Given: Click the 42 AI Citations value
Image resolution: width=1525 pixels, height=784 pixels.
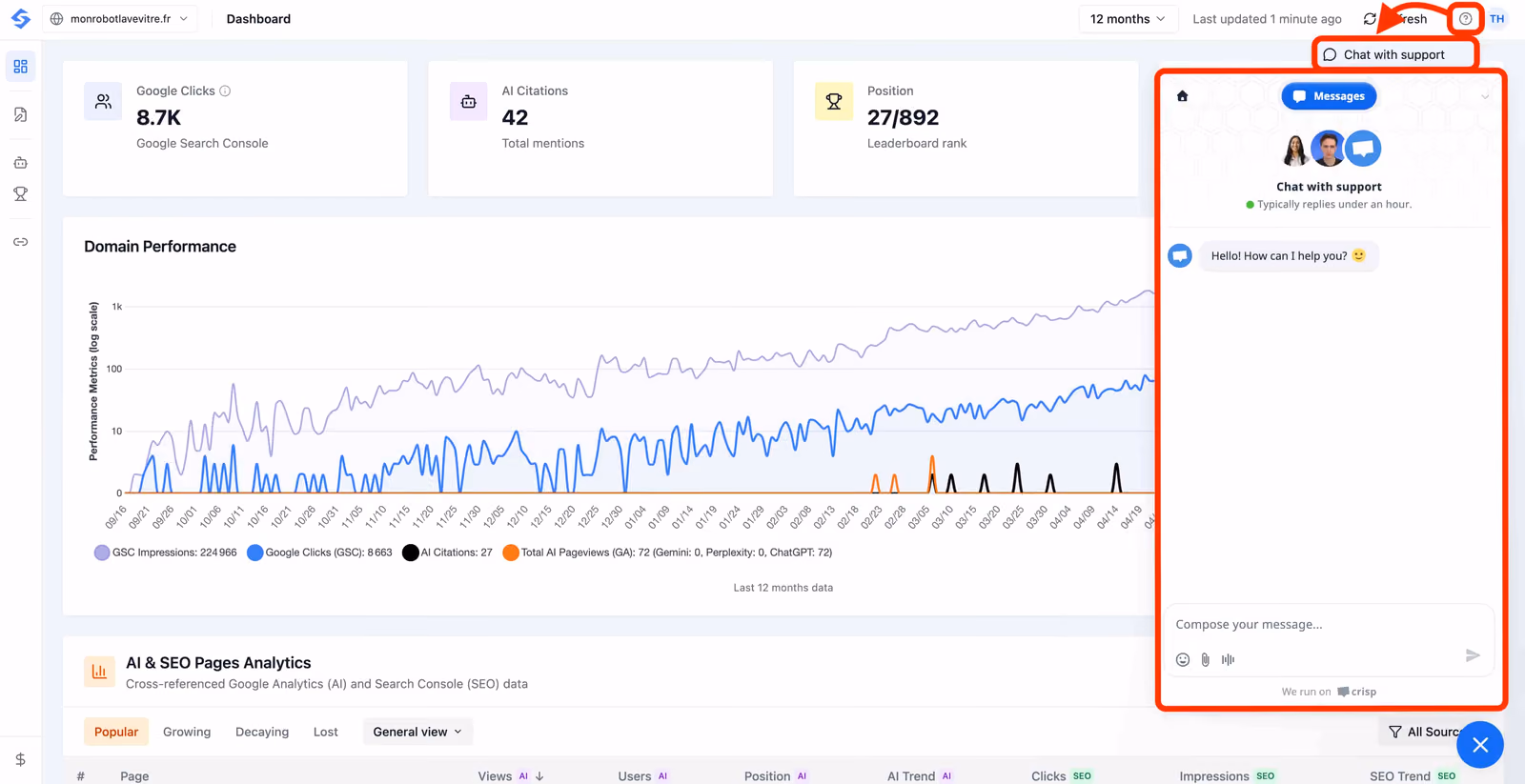Looking at the screenshot, I should 515,117.
